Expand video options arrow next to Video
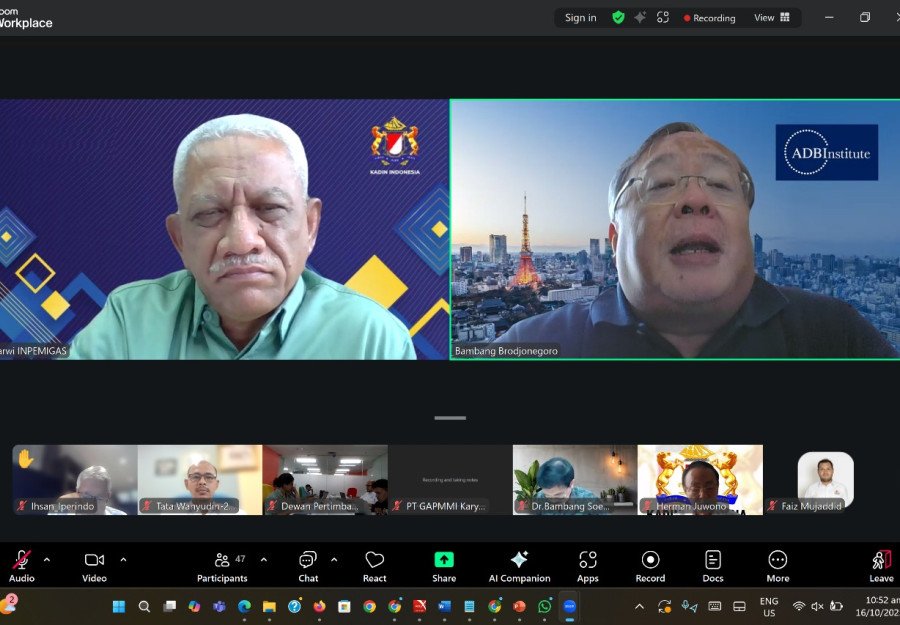Image resolution: width=900 pixels, height=625 pixels. [123, 560]
